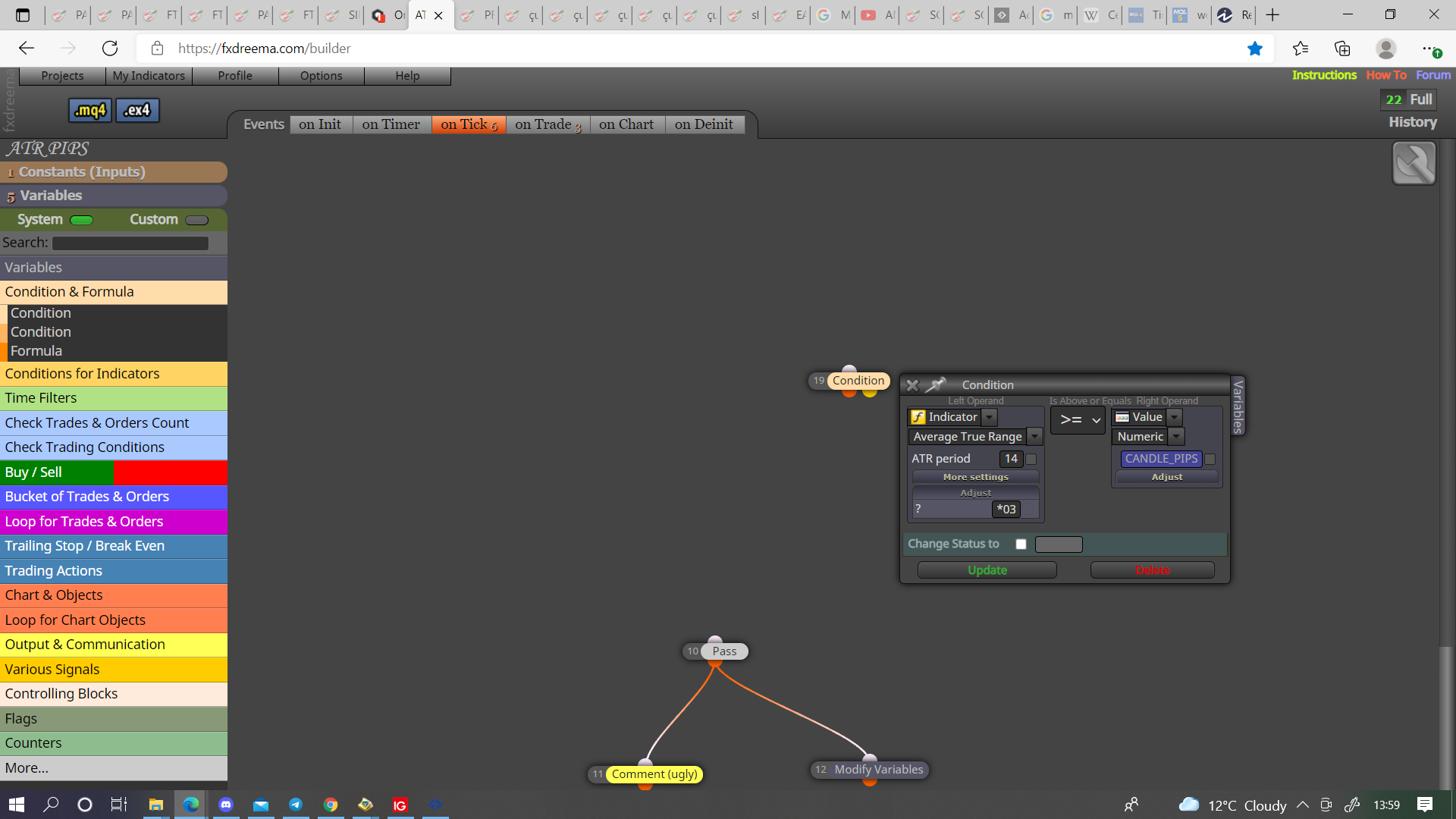This screenshot has width=1456, height=819.
Task: Click Adjust under Right Operand
Action: 1167,477
